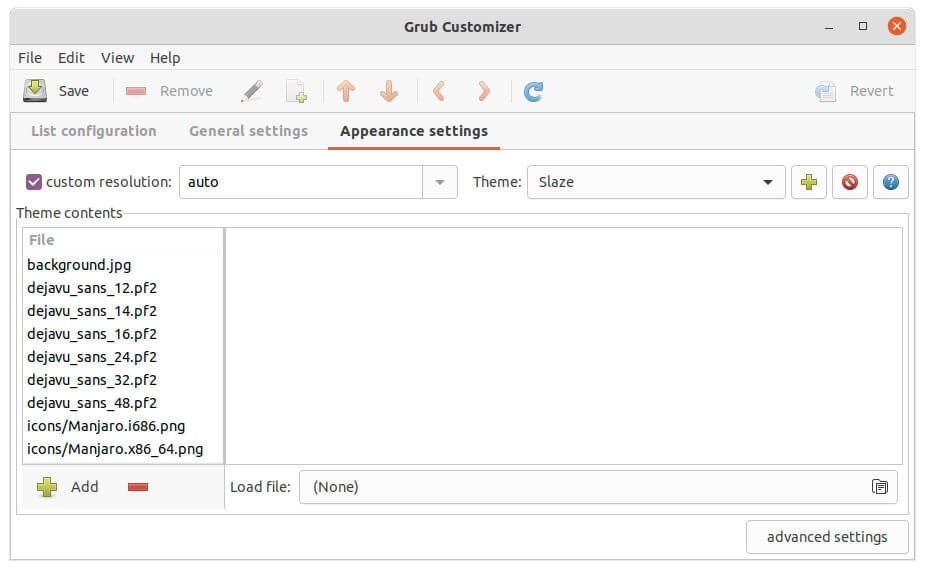The image size is (925, 570).
Task: Click the blue help question mark icon
Action: [890, 182]
